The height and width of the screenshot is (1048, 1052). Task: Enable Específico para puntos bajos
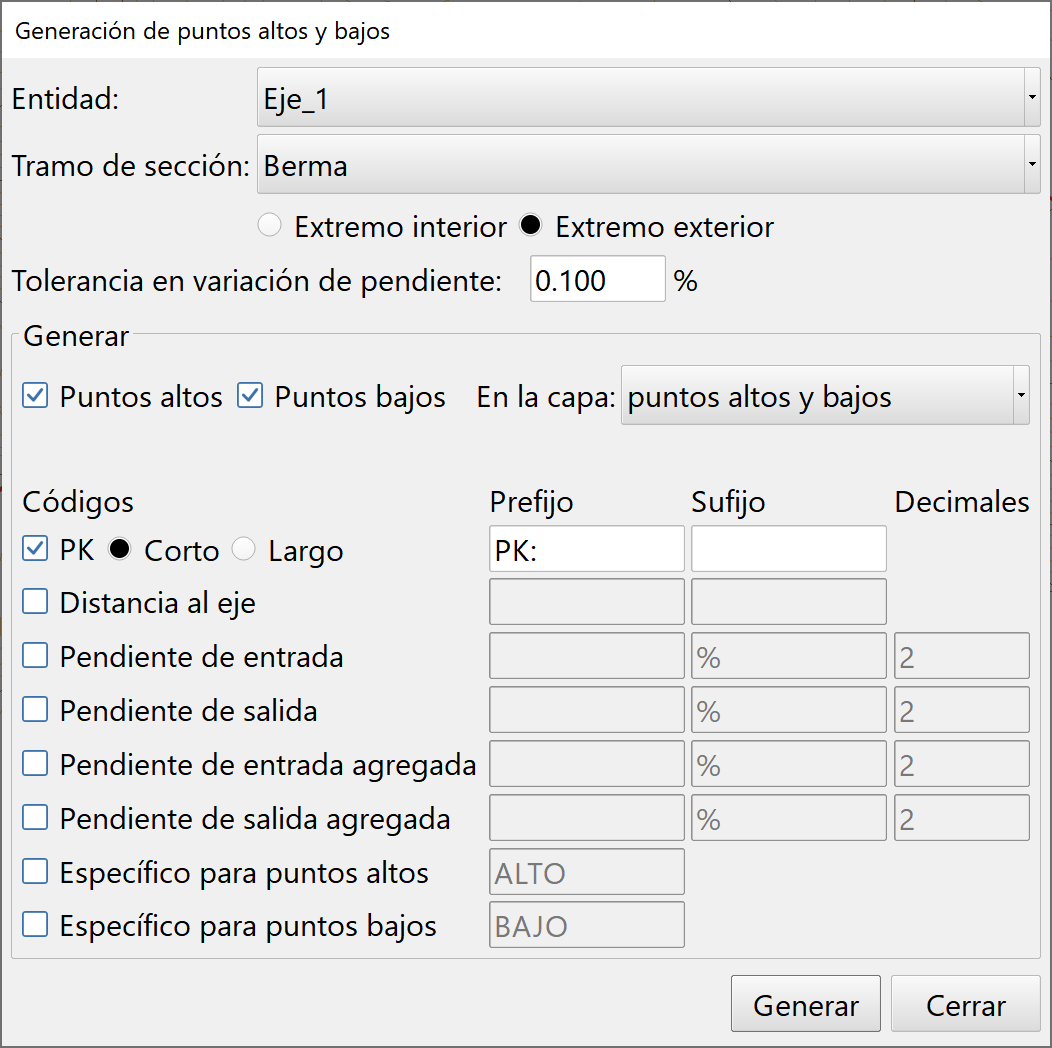35,924
